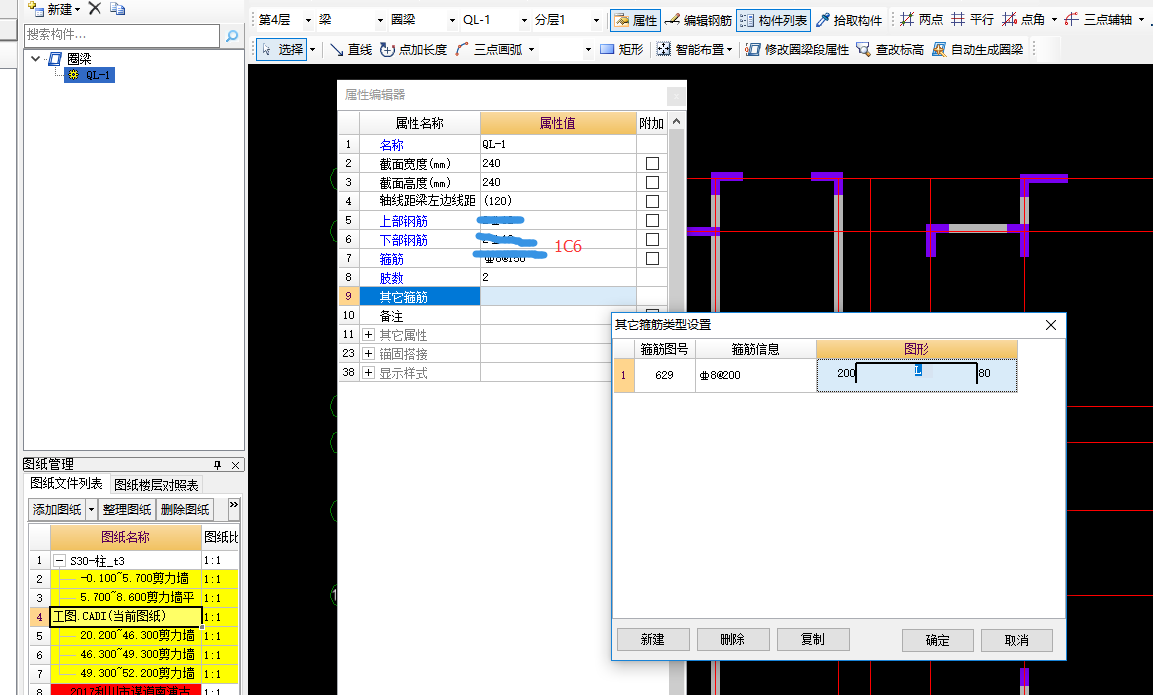Activate the 选择 selection tool
1153x695 pixels.
tap(282, 49)
